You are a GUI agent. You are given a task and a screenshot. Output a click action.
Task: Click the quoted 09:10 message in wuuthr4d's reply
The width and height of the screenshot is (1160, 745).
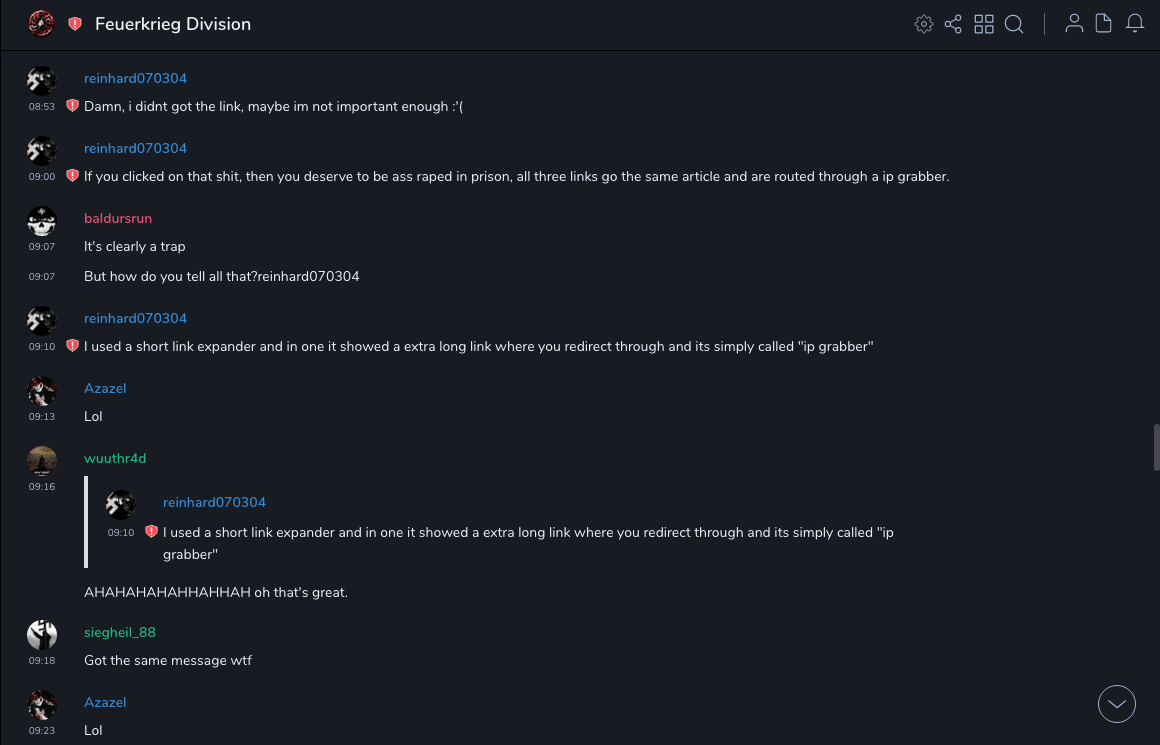click(528, 542)
